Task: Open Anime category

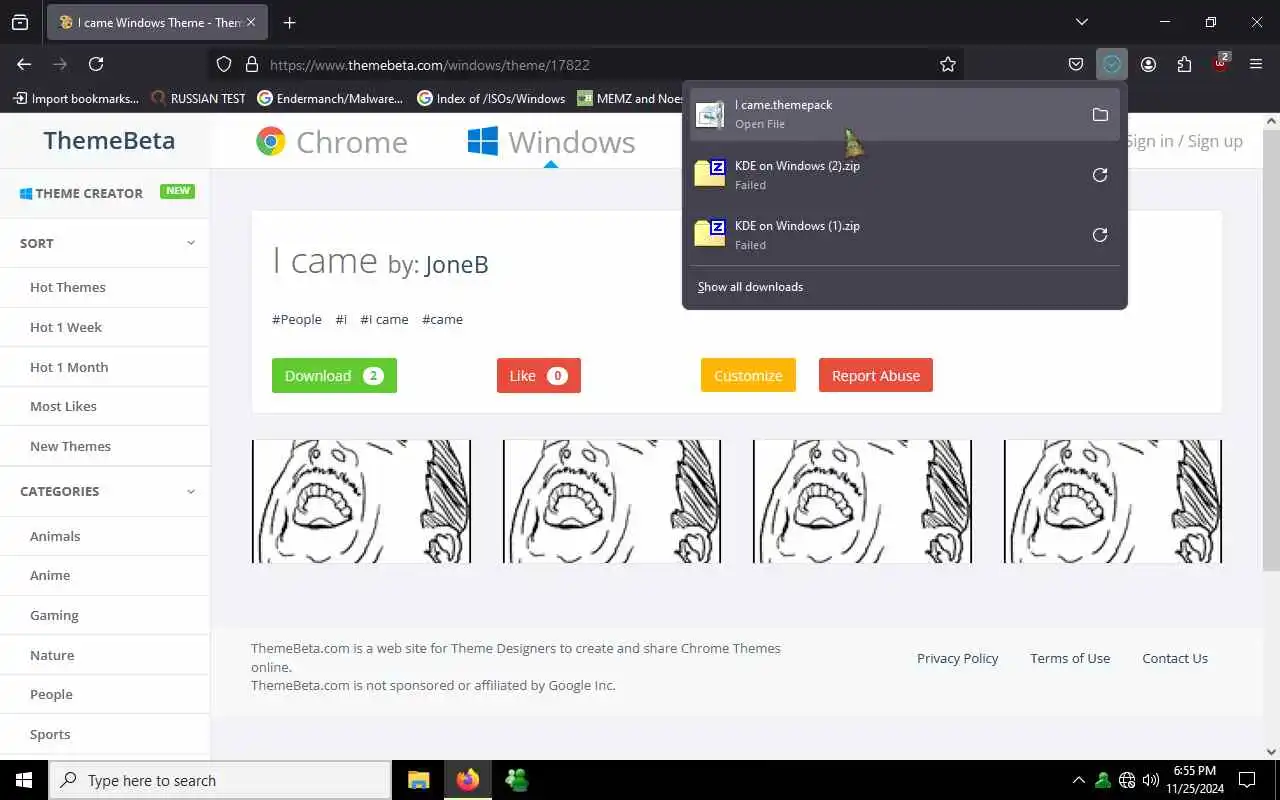Action: point(50,575)
